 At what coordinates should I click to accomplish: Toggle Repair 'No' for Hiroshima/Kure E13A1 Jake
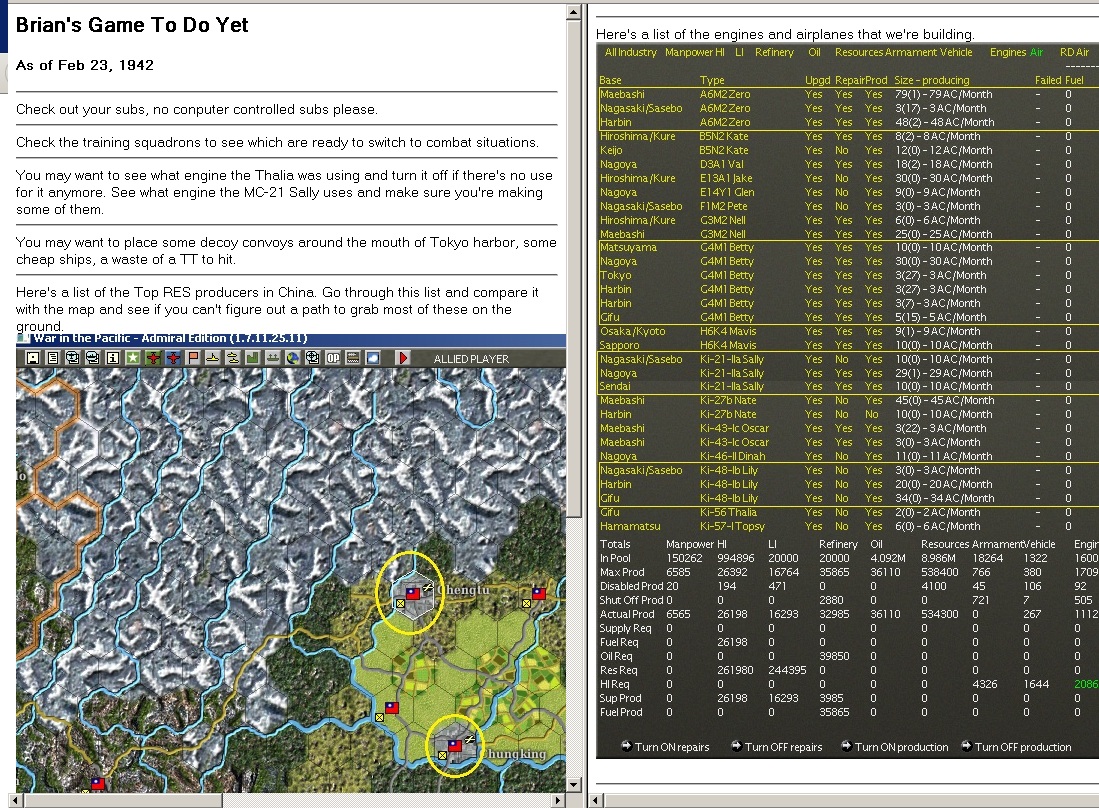tap(842, 179)
